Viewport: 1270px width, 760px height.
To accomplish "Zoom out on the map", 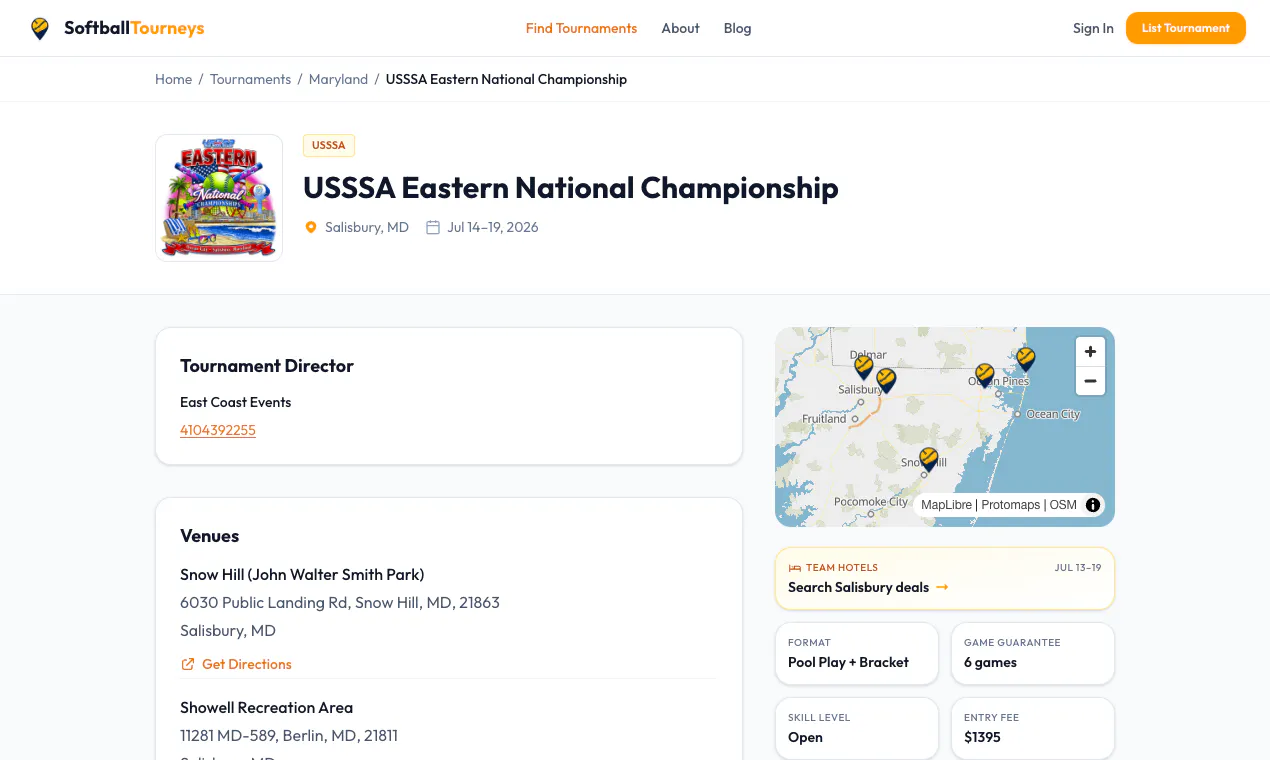I will (x=1090, y=381).
